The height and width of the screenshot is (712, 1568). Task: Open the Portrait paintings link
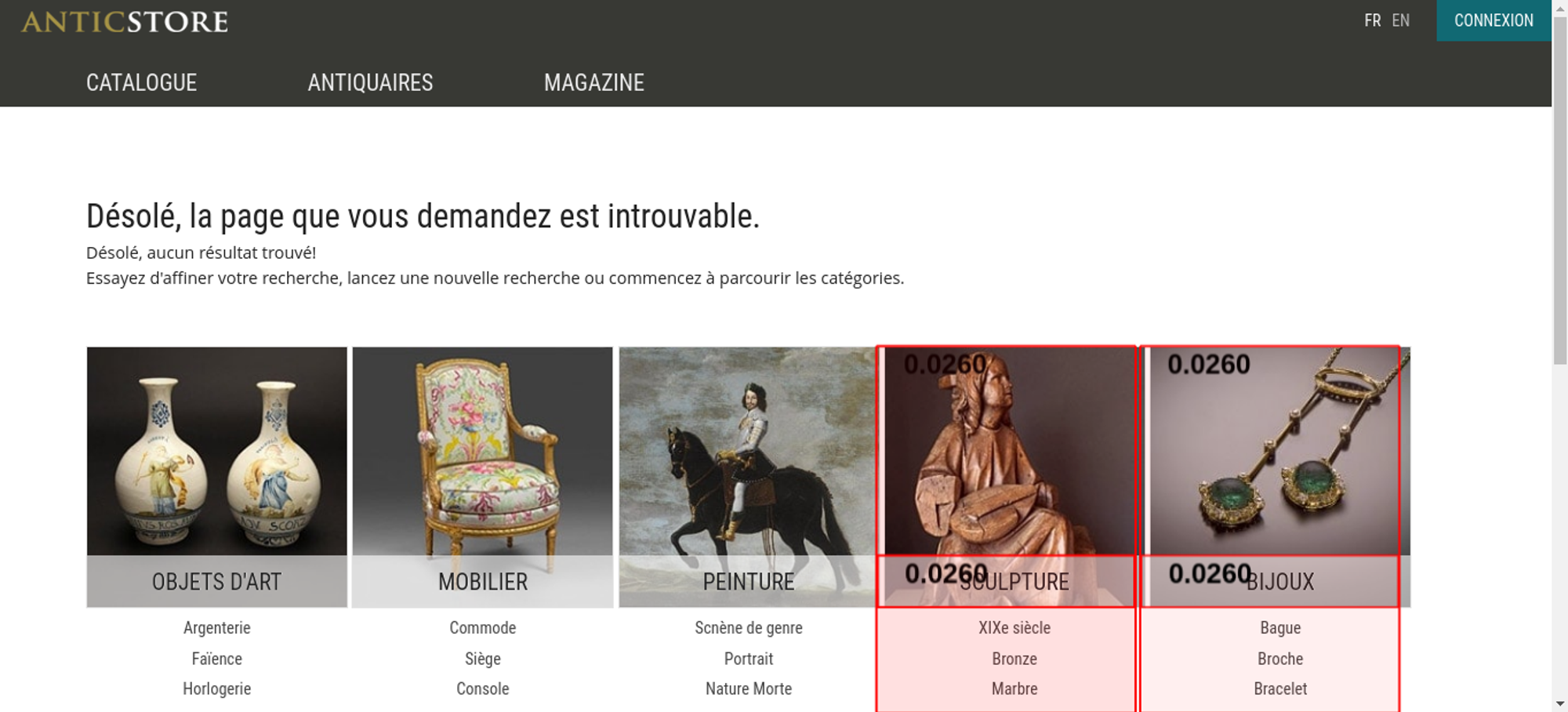pos(749,659)
